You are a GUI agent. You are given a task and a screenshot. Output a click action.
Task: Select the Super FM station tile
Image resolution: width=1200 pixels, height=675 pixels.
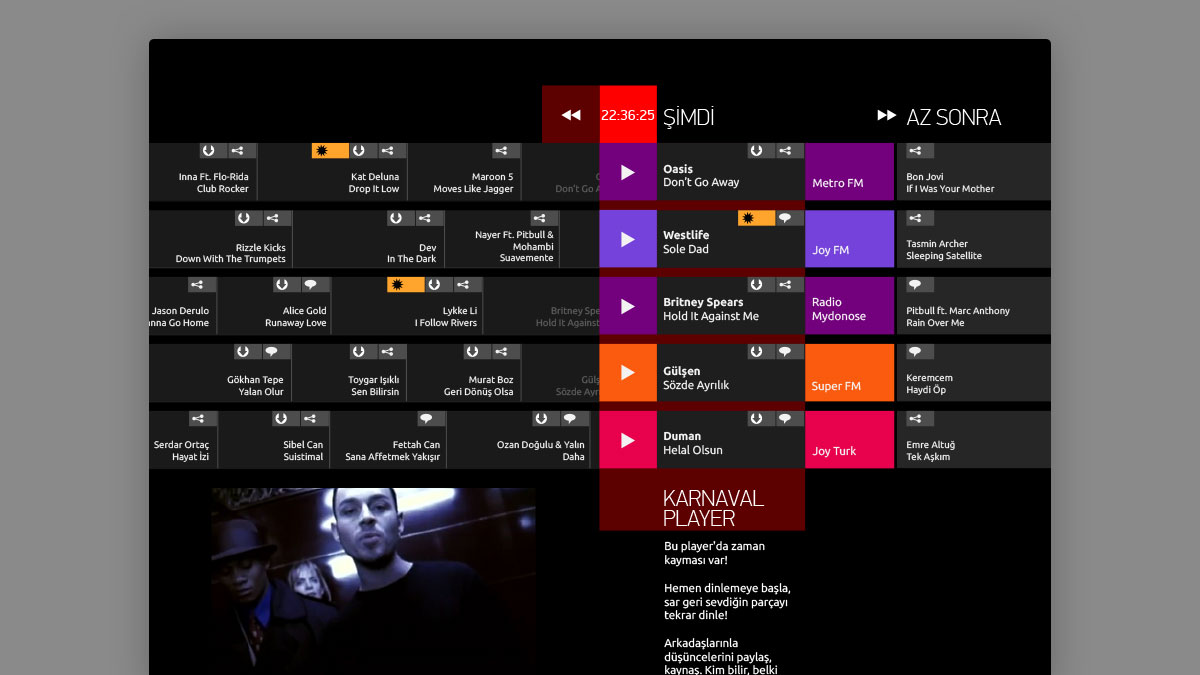pyautogui.click(x=849, y=372)
